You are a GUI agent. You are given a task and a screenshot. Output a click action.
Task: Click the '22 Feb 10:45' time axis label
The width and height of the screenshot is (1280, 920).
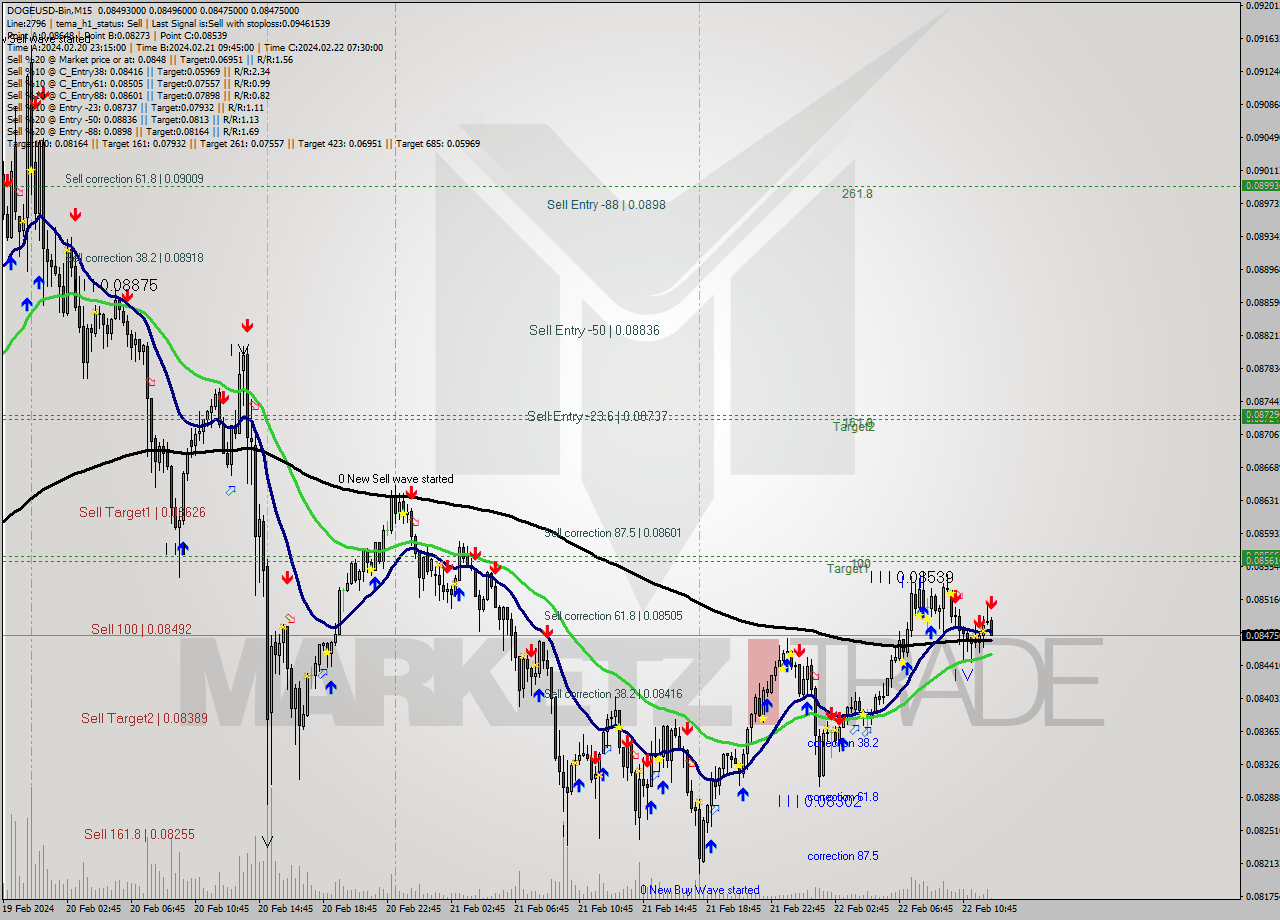tap(990, 909)
